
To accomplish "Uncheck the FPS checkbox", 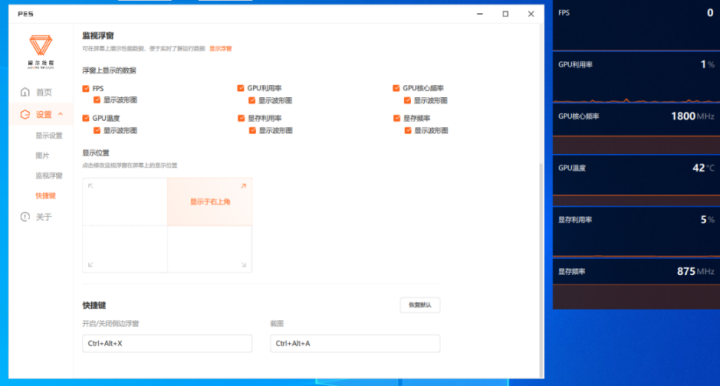I will click(x=86, y=89).
